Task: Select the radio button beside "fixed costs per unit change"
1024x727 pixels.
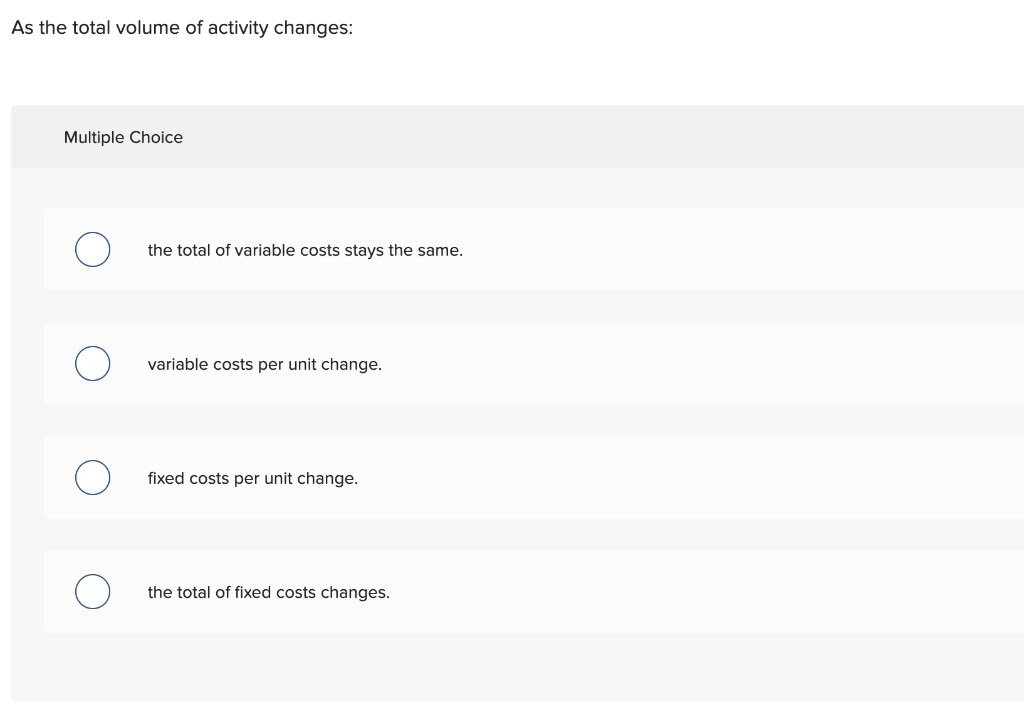Action: [x=92, y=477]
